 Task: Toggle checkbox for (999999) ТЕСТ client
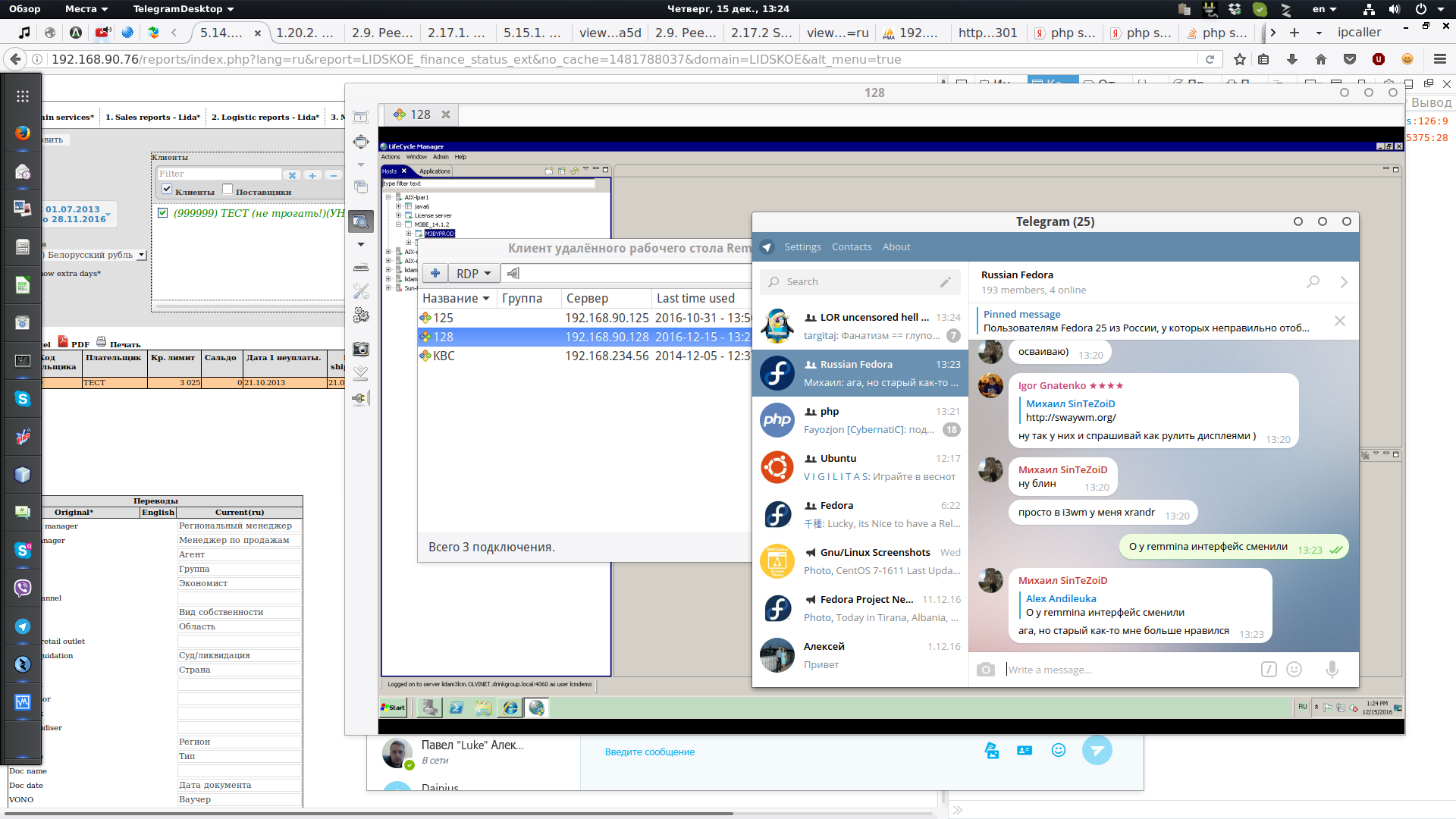(x=163, y=213)
